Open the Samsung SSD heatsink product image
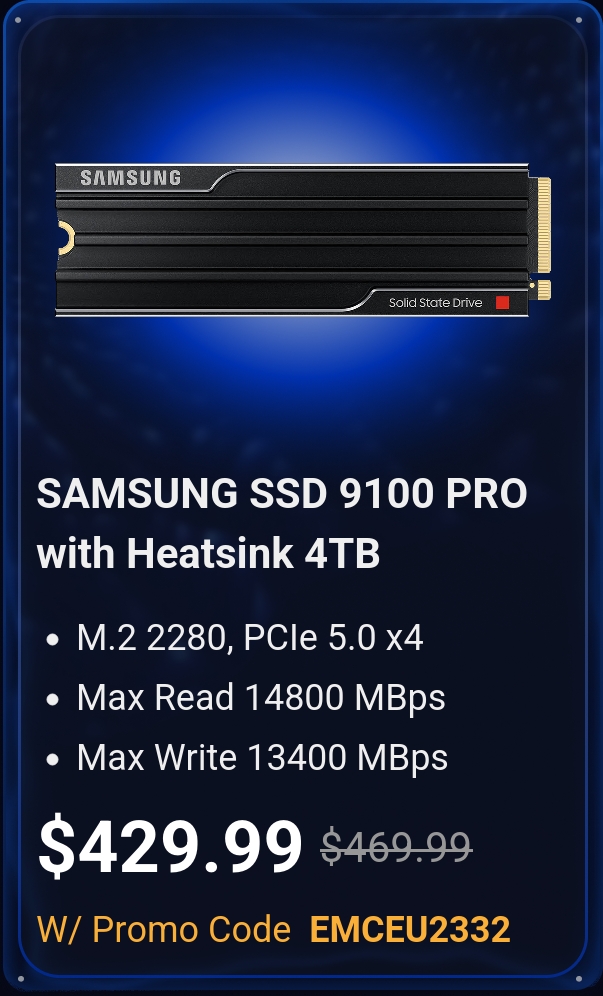 303,240
